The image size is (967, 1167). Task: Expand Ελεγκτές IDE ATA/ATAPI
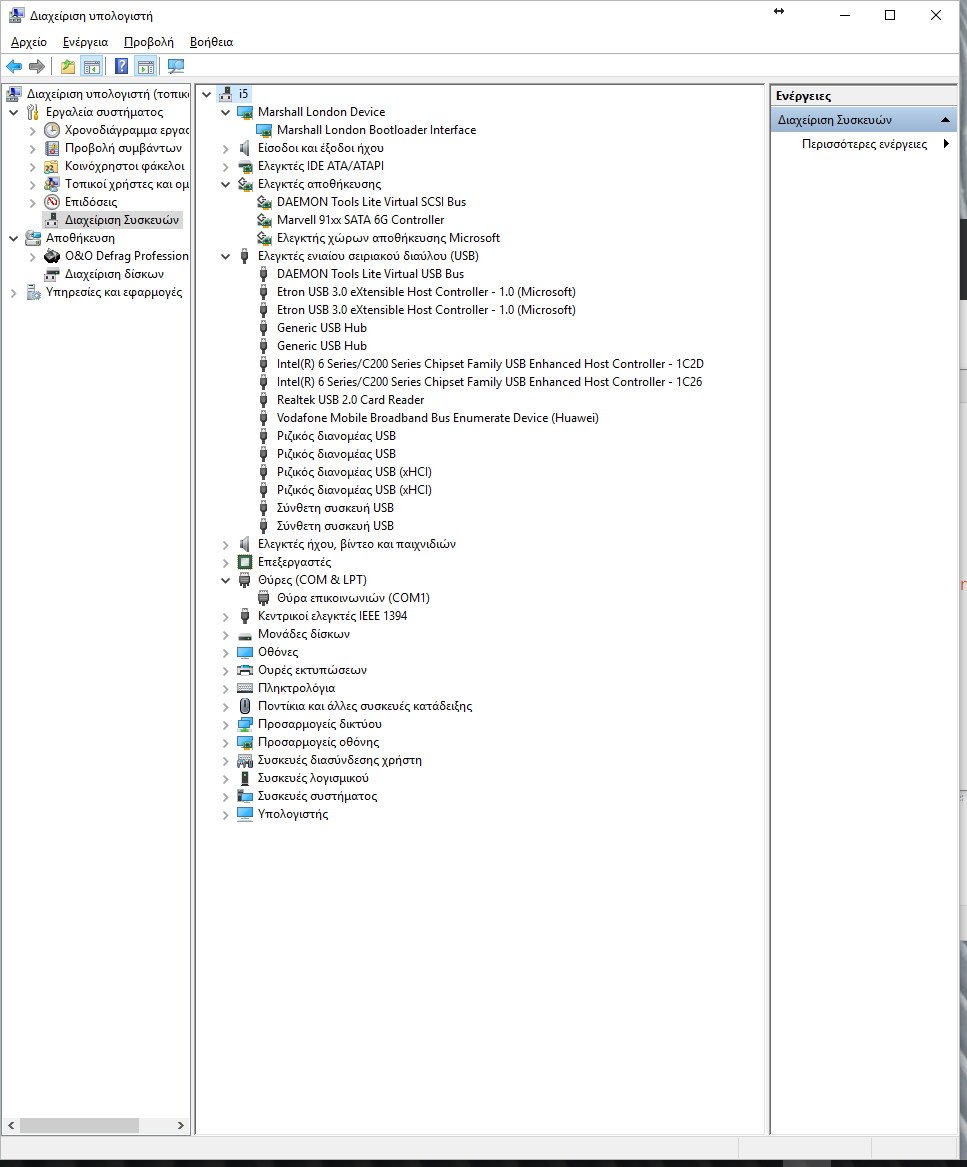click(226, 167)
